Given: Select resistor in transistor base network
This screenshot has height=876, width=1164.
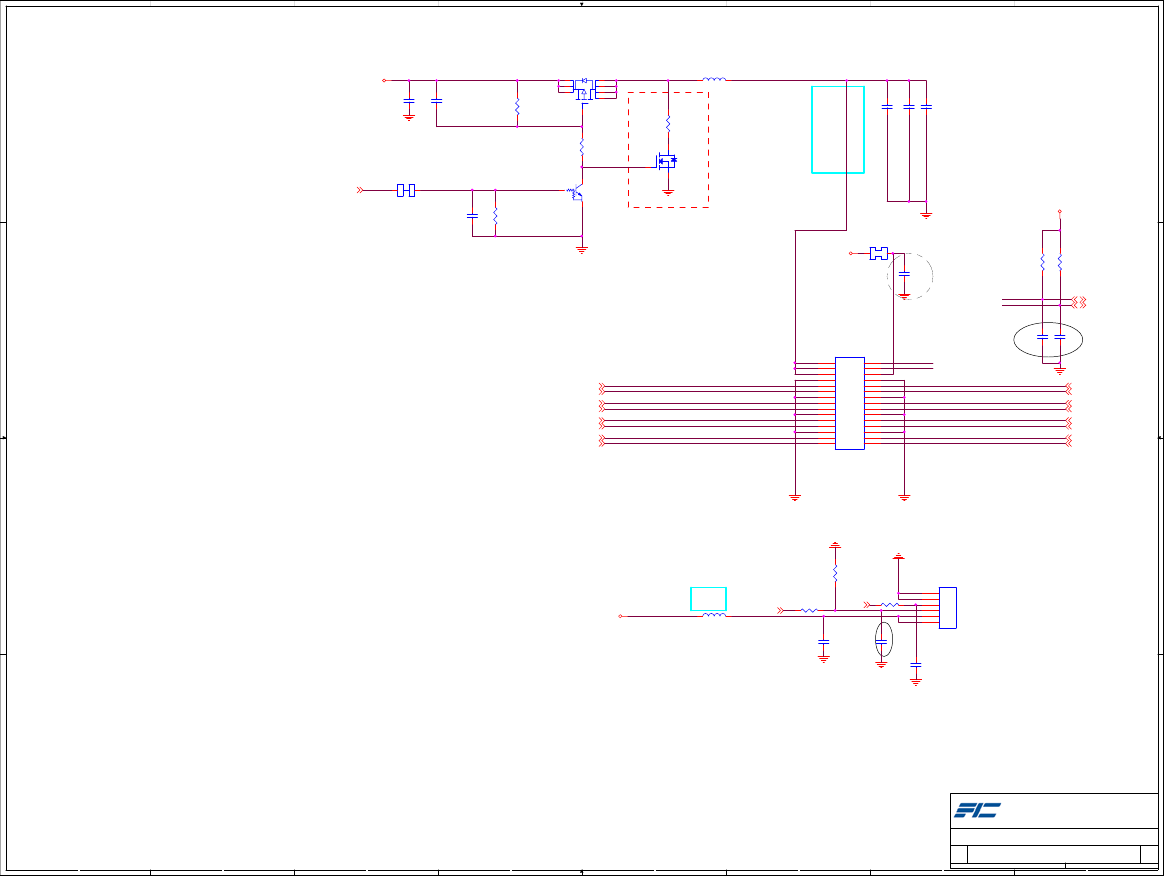Looking at the screenshot, I should 495,216.
